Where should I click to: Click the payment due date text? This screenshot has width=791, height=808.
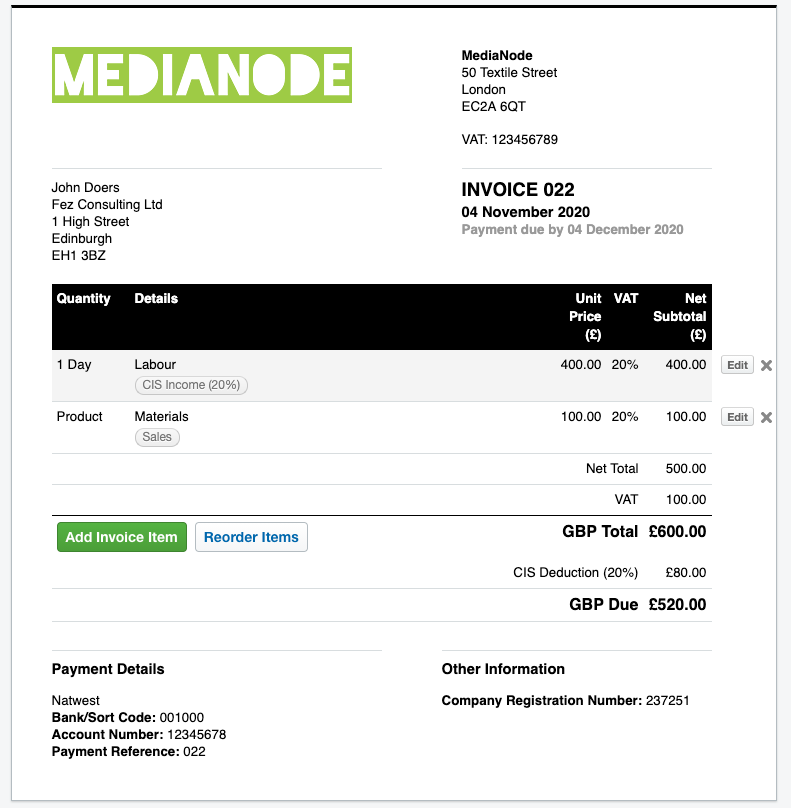coord(571,229)
